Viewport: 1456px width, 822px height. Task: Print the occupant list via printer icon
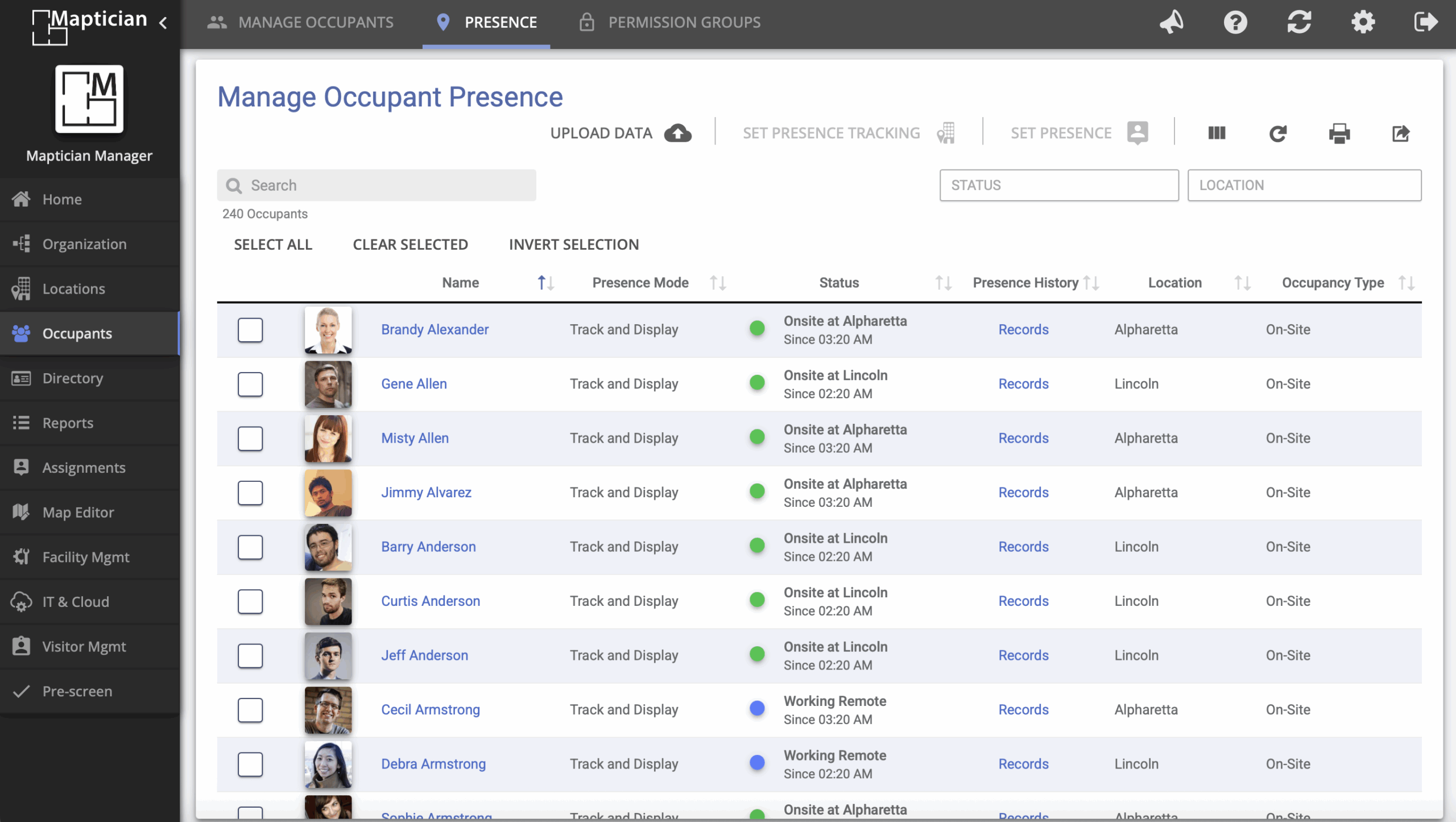[x=1339, y=134]
